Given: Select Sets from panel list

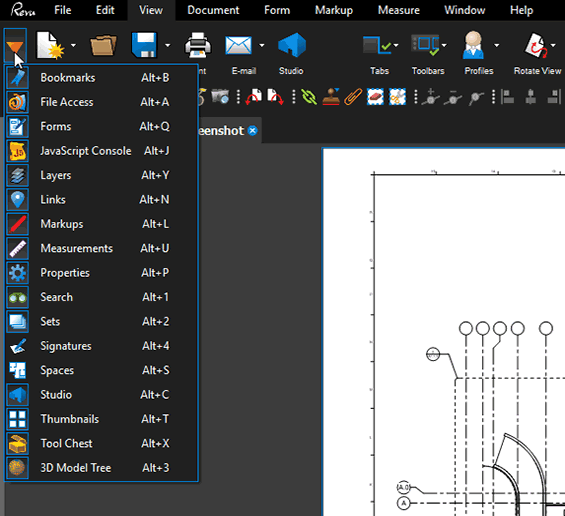Looking at the screenshot, I should tap(101, 321).
